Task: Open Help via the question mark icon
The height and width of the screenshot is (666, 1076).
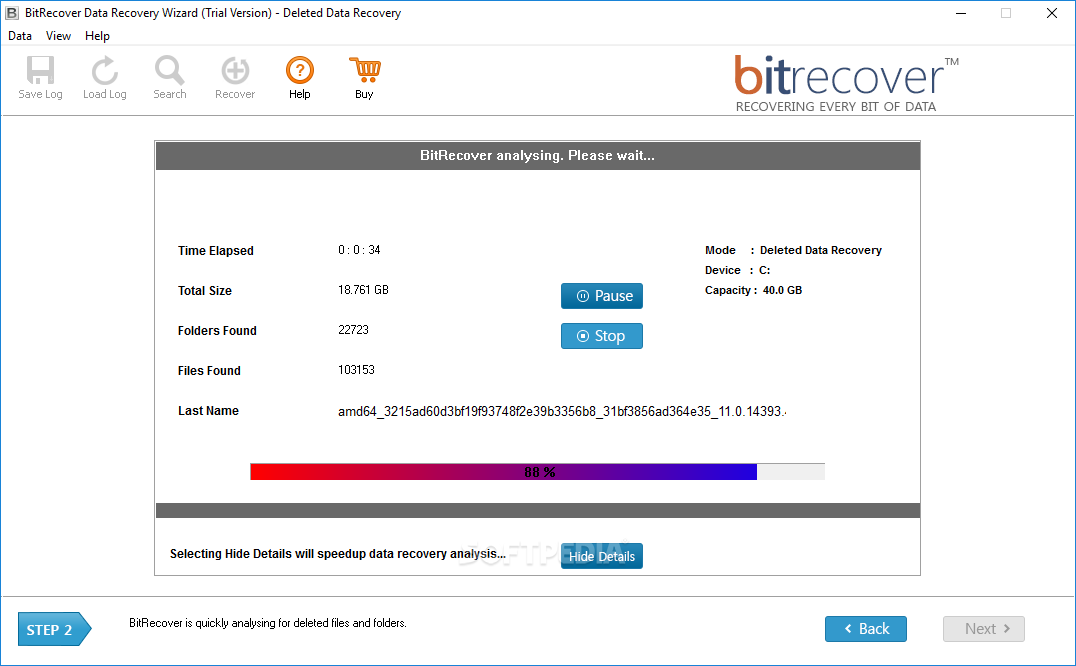Action: (300, 70)
